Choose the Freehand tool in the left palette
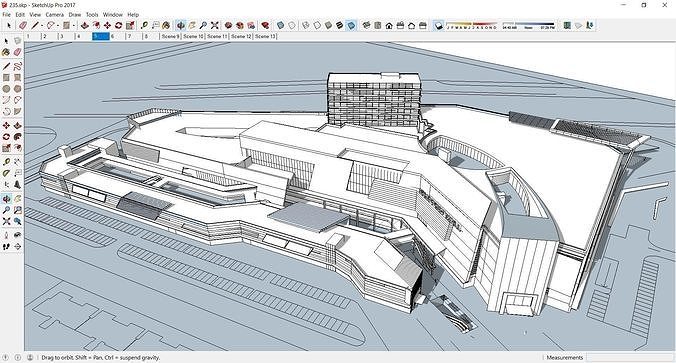The image size is (676, 363). pyautogui.click(x=17, y=66)
